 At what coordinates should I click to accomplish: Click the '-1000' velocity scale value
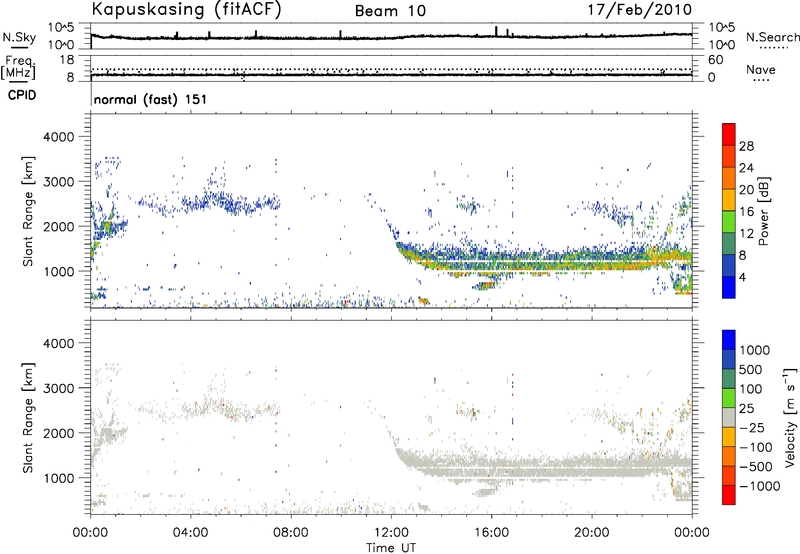(x=760, y=486)
